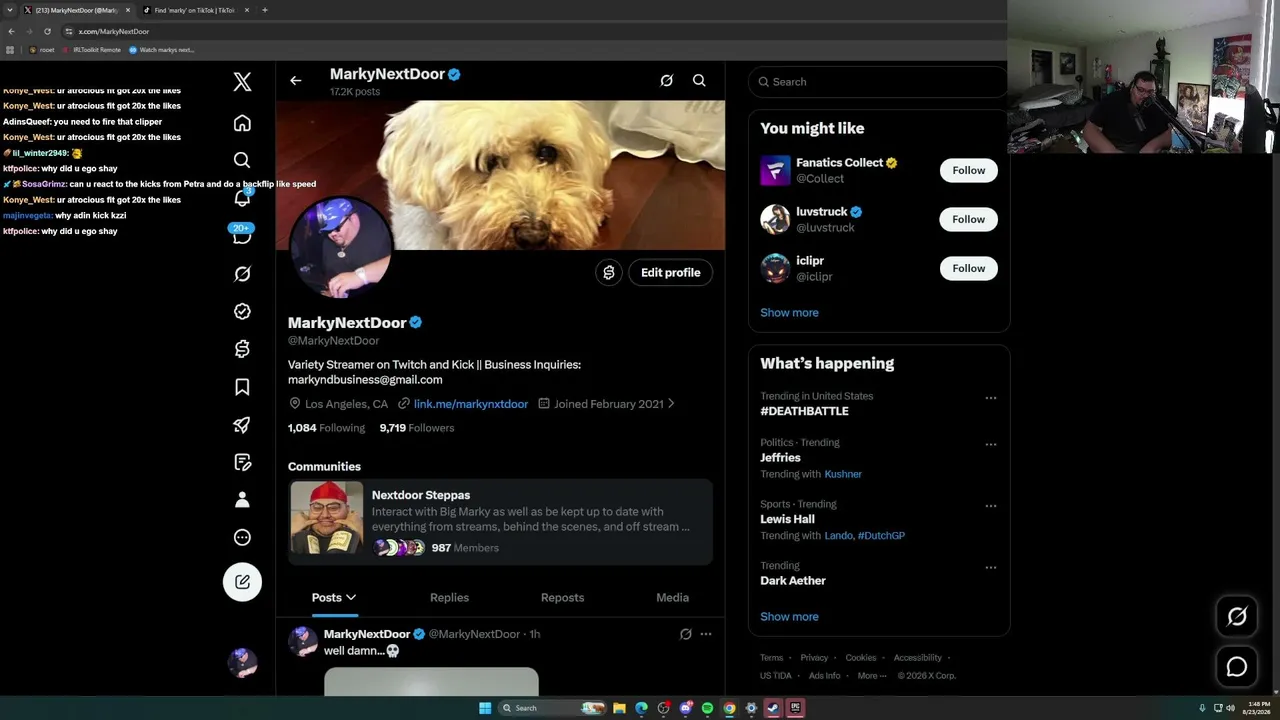Viewport: 1280px width, 720px height.
Task: Reload the current page
Action: 47,31
